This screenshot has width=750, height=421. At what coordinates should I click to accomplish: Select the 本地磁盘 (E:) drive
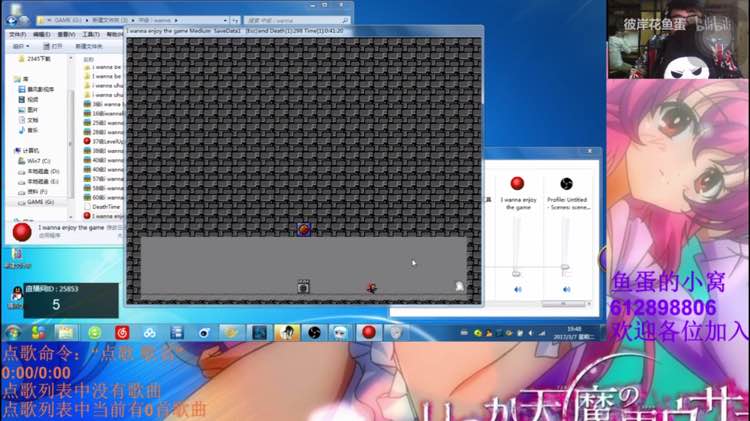click(x=38, y=182)
